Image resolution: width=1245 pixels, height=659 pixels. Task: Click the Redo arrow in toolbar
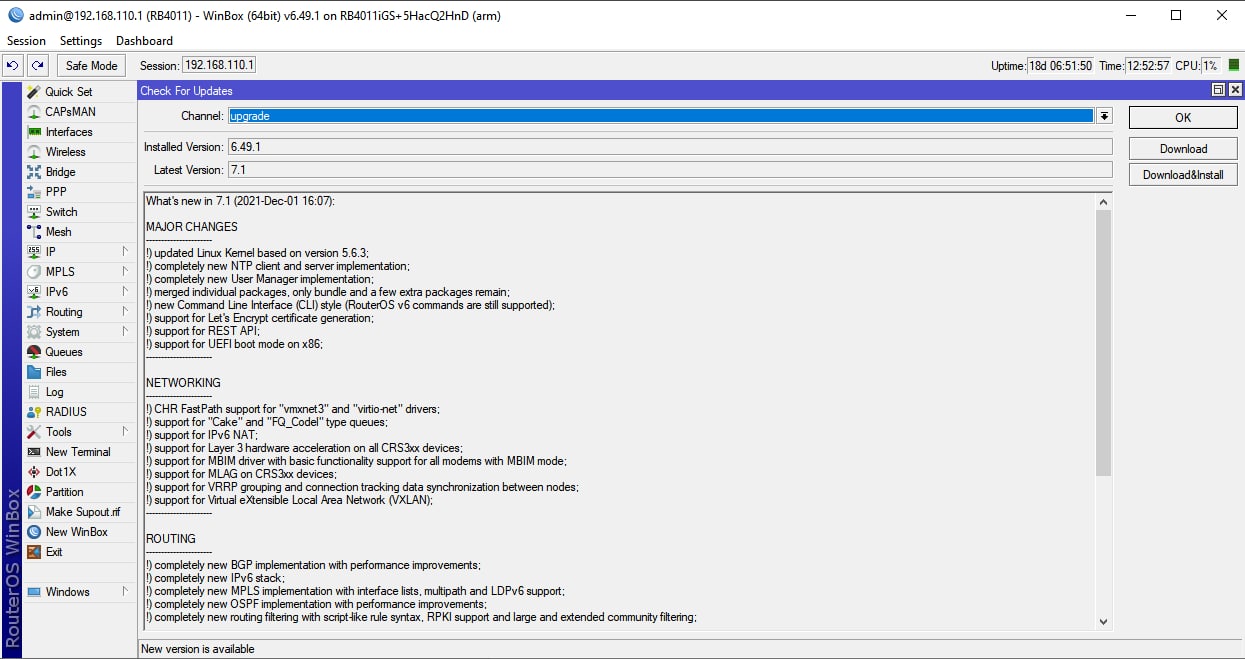click(37, 65)
